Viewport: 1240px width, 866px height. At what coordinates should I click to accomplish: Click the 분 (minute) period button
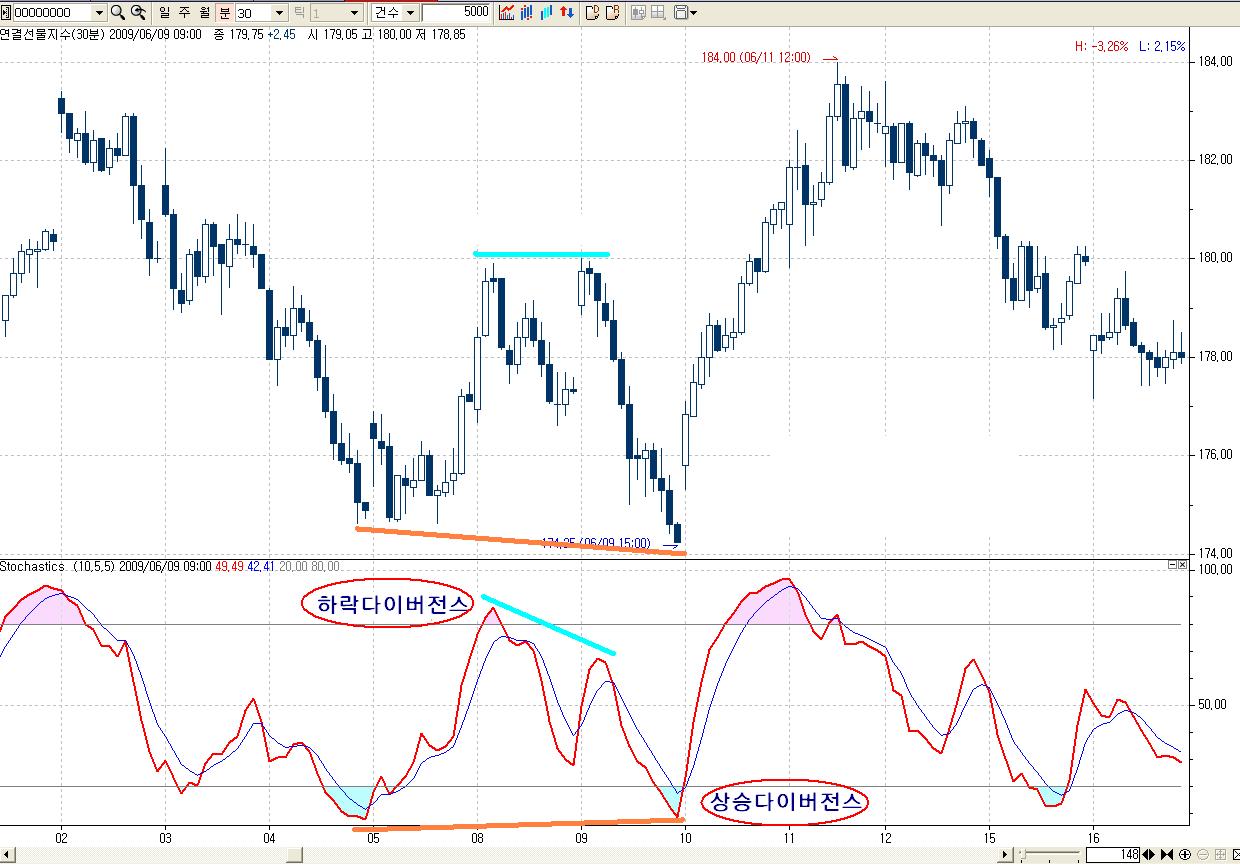[x=223, y=12]
